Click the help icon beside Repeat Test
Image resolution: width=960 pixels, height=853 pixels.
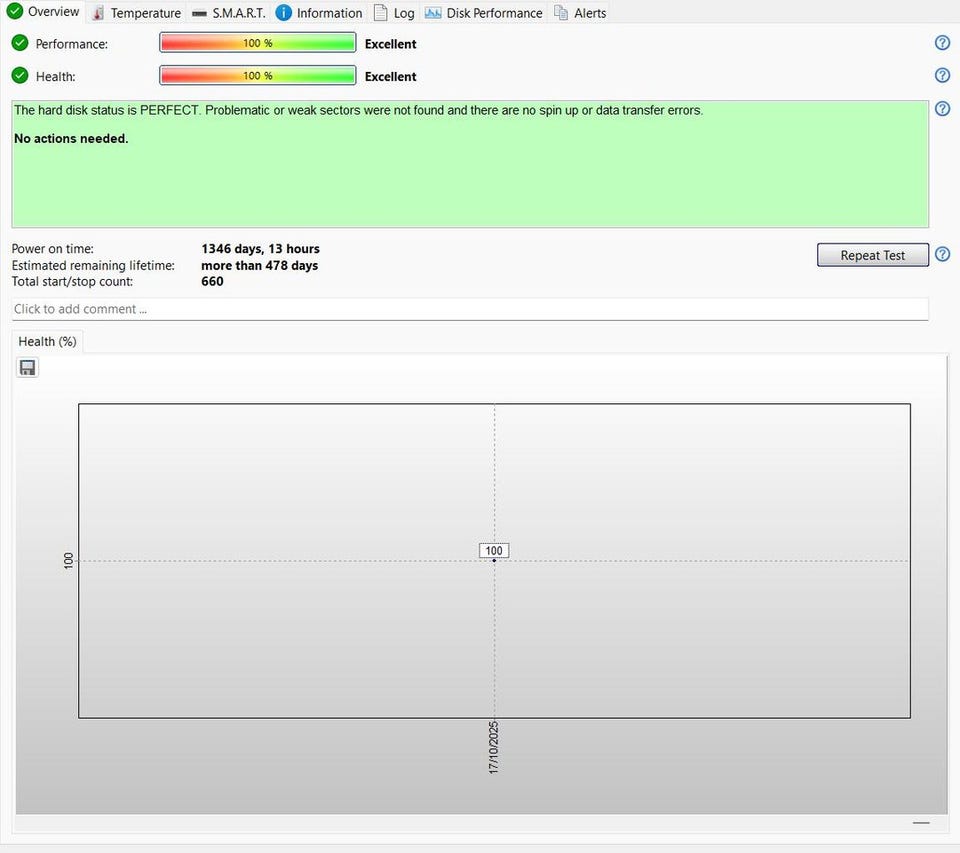pyautogui.click(x=942, y=255)
